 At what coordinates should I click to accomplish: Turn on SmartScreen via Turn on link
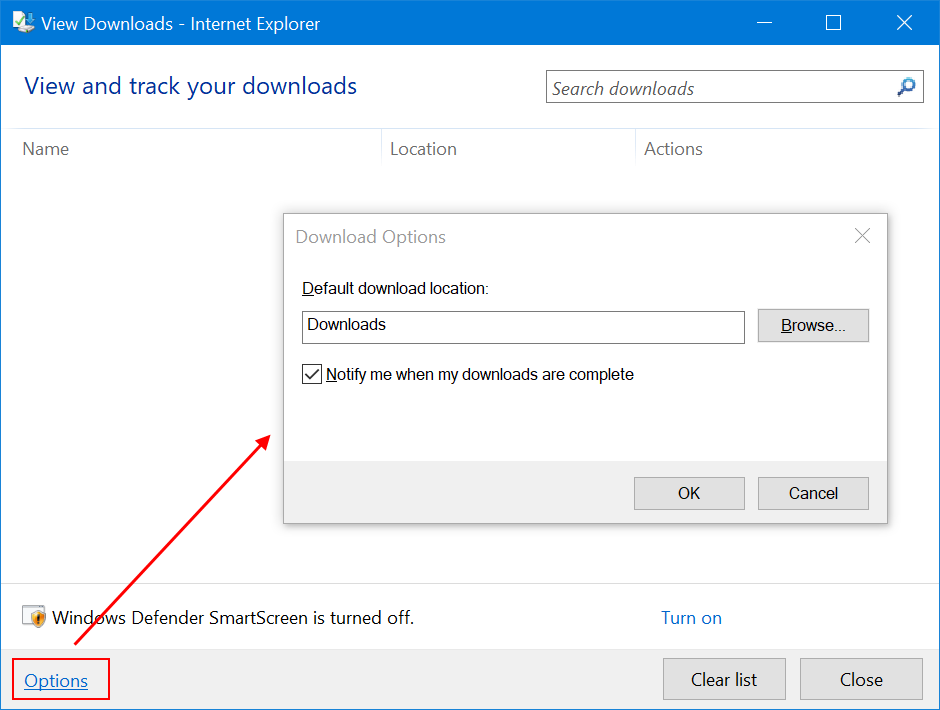691,618
